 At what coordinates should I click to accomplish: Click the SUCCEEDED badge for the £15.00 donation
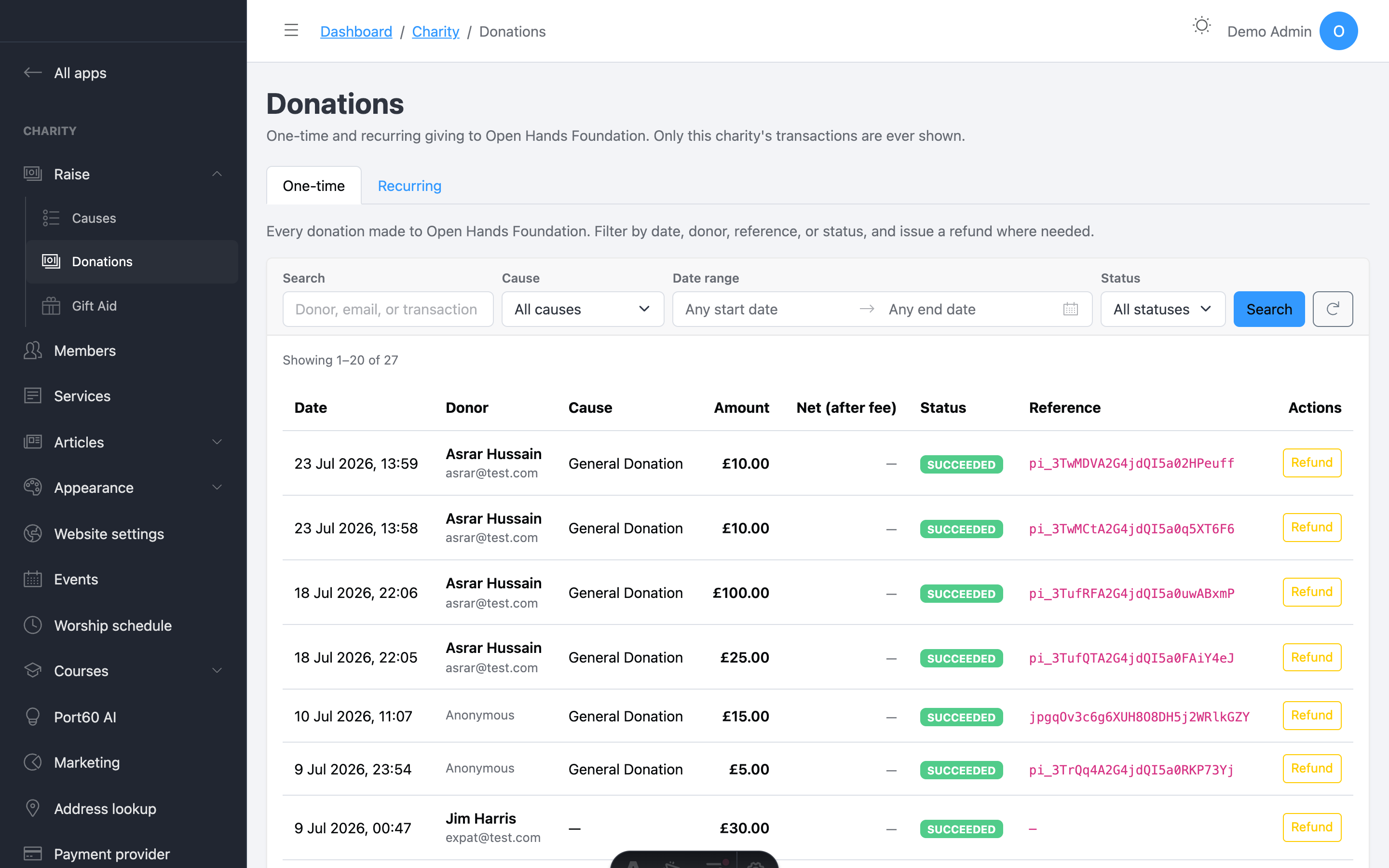[x=961, y=717]
